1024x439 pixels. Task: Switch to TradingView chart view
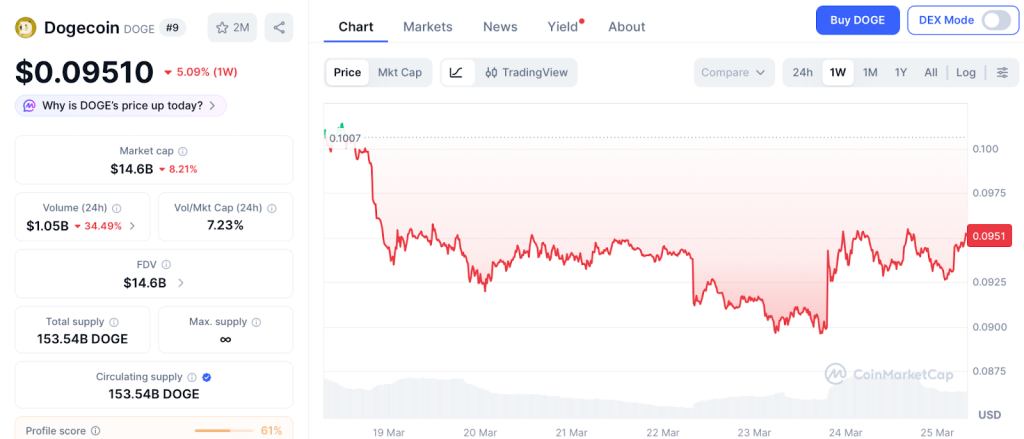526,72
